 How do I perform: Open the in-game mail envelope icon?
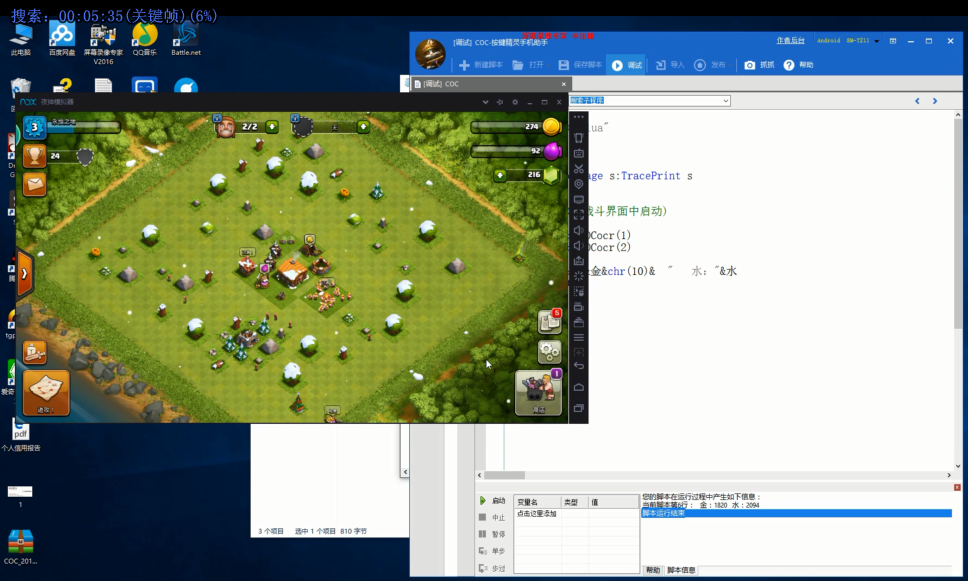pyautogui.click(x=35, y=185)
